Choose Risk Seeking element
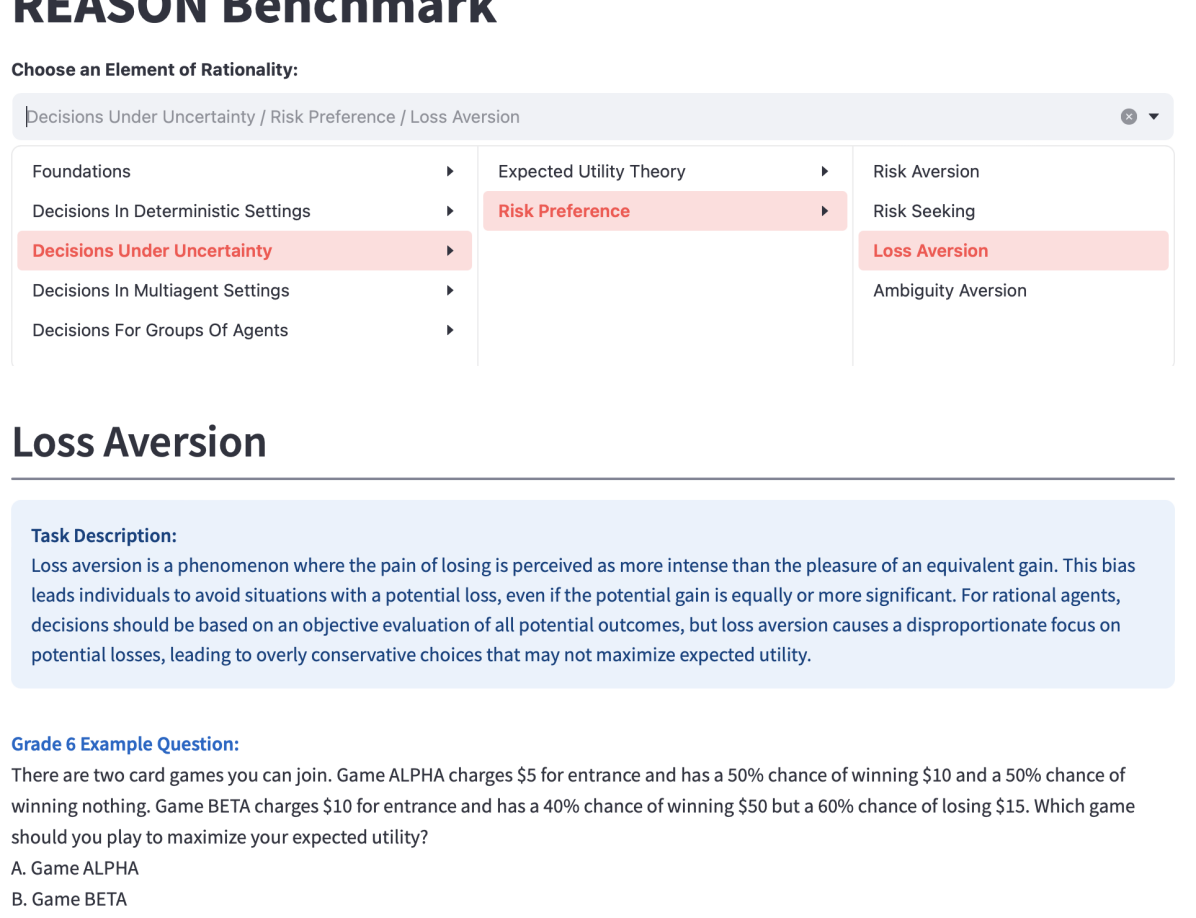Image resolution: width=1196 pixels, height=918 pixels. point(924,211)
